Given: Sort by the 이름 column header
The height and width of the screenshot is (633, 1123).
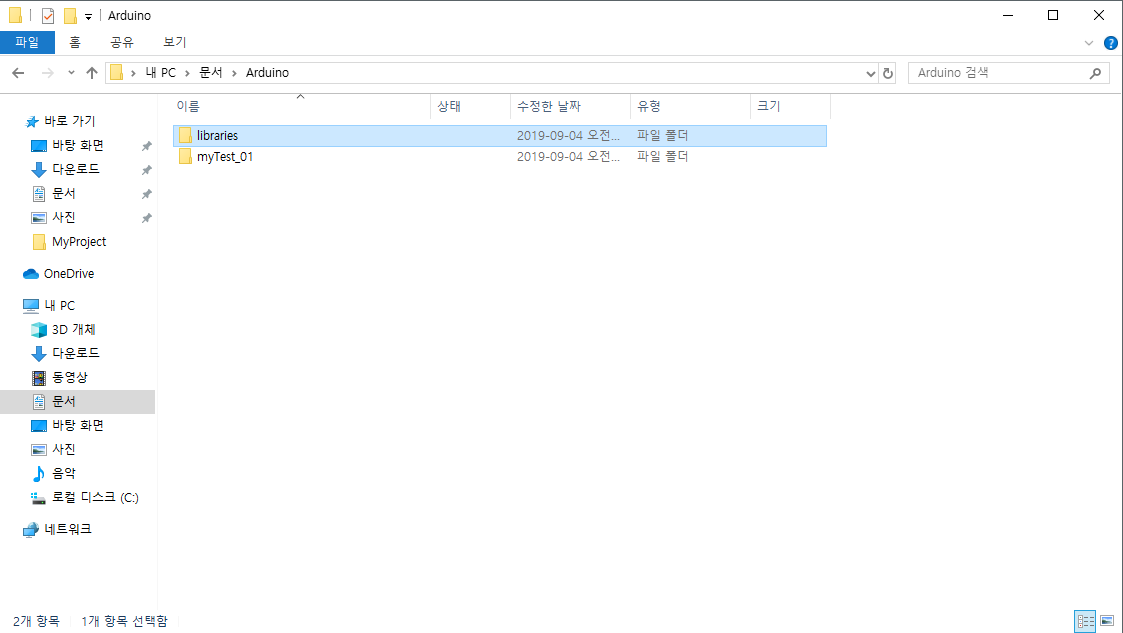Looking at the screenshot, I should point(301,106).
